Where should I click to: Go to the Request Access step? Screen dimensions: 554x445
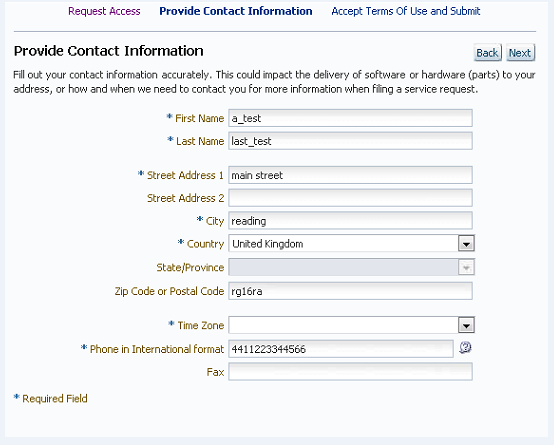point(104,11)
